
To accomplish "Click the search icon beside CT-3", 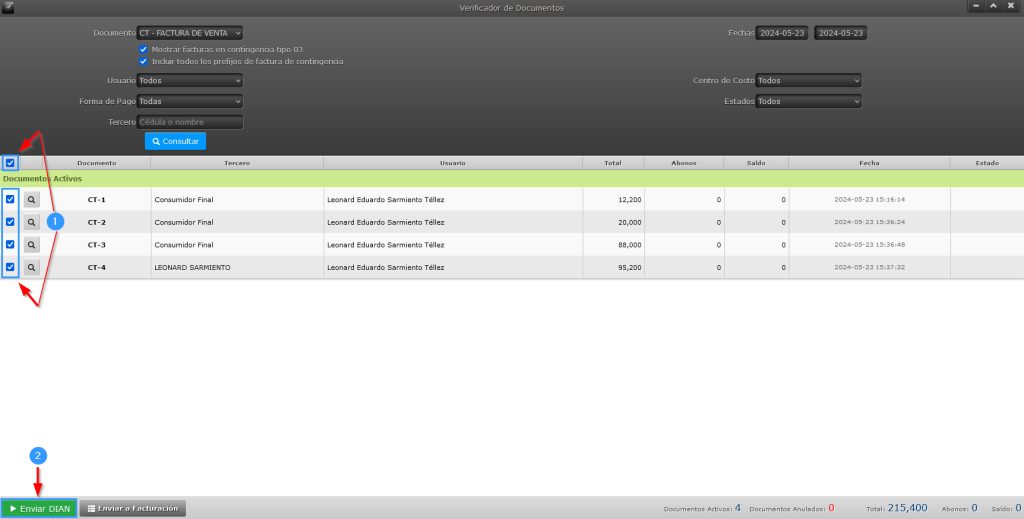I will [32, 244].
